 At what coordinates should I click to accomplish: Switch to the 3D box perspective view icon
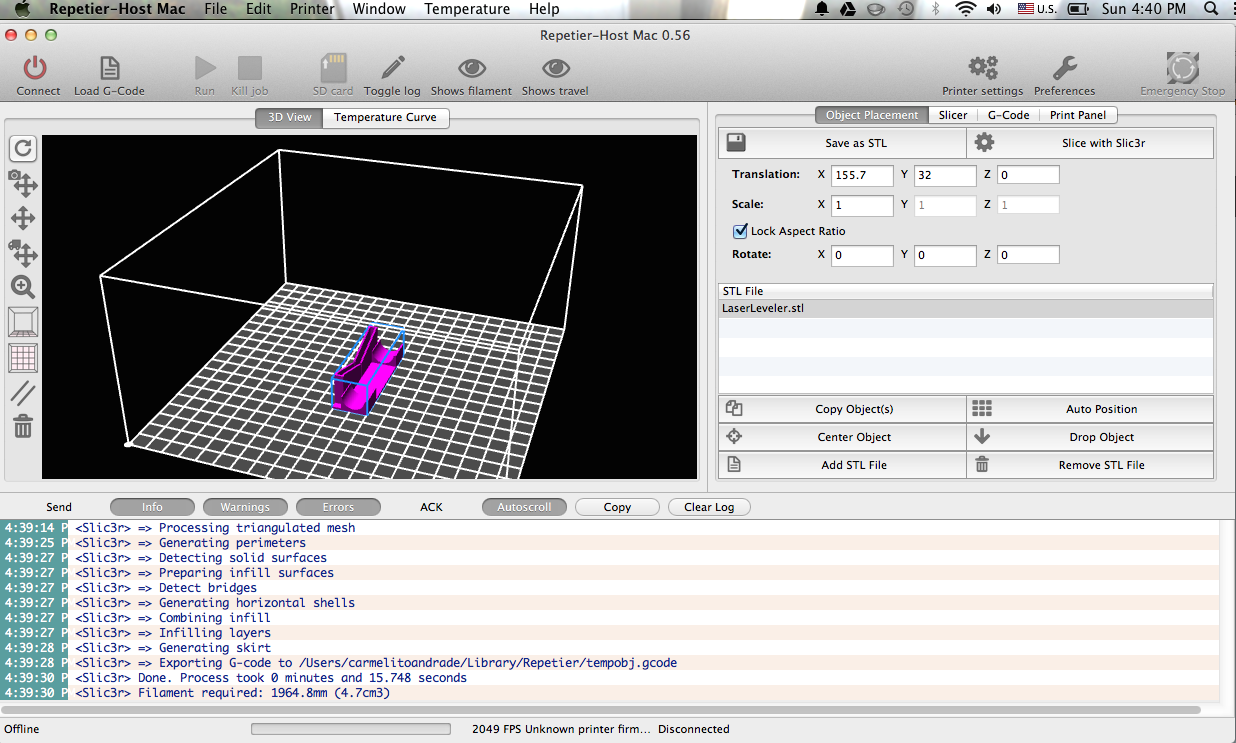tap(23, 322)
